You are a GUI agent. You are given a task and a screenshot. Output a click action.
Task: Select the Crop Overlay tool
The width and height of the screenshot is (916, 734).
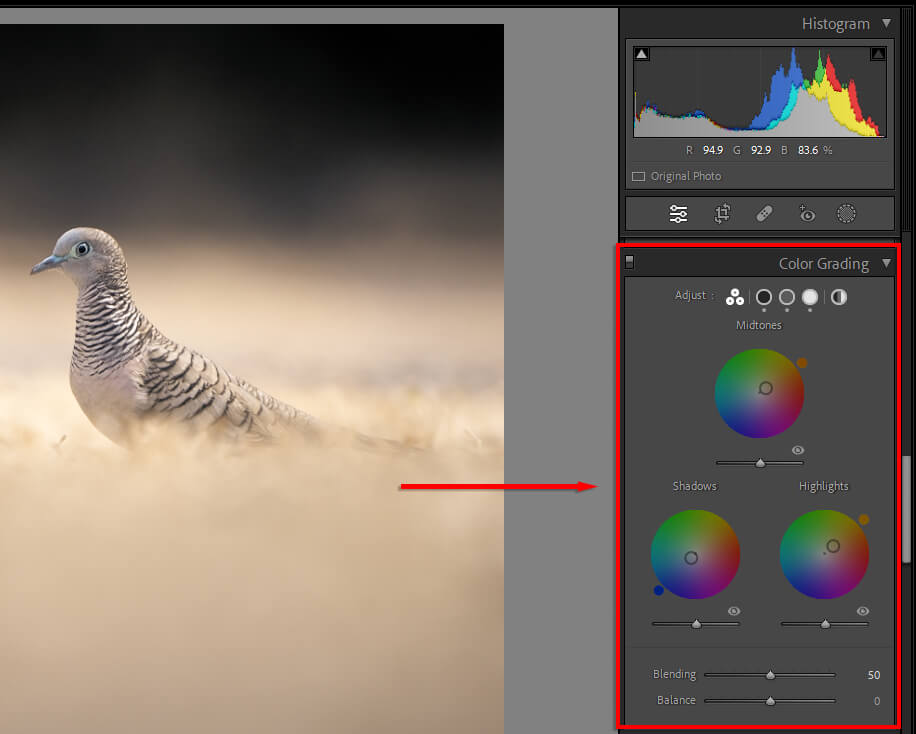[x=722, y=213]
